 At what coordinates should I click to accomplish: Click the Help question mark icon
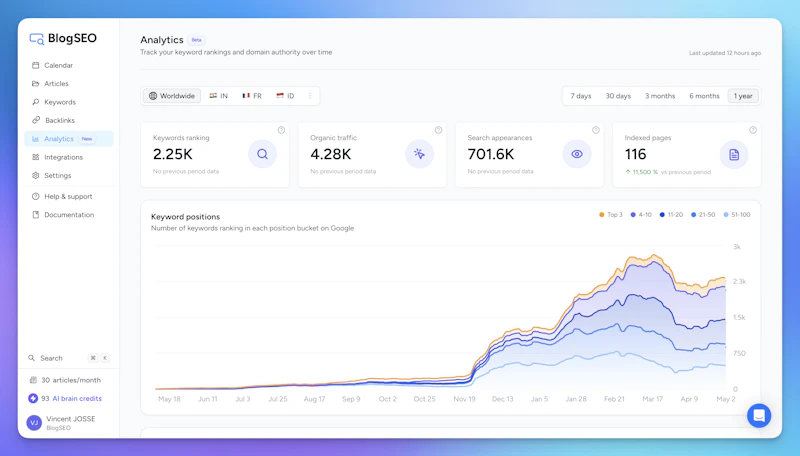click(x=35, y=196)
